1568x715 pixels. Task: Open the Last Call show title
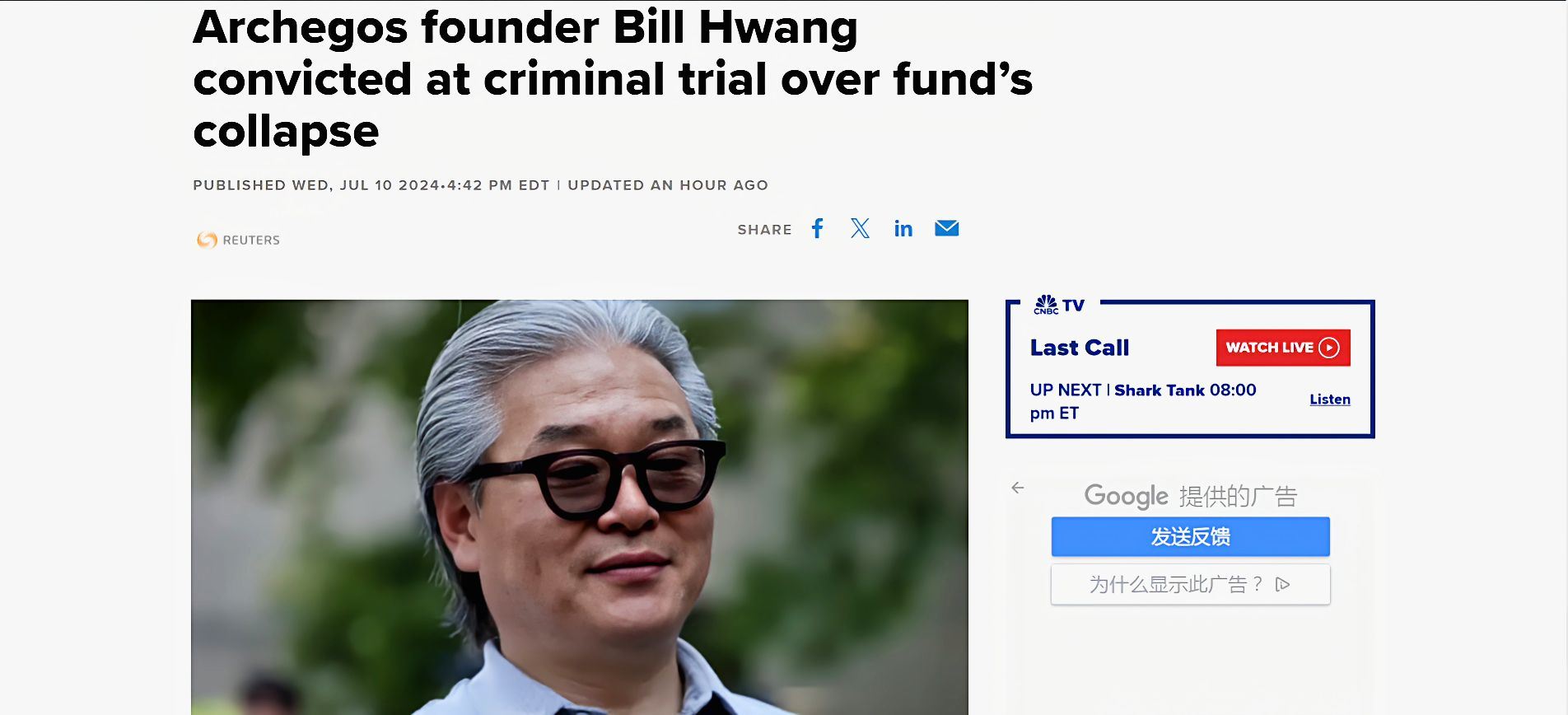click(x=1079, y=348)
